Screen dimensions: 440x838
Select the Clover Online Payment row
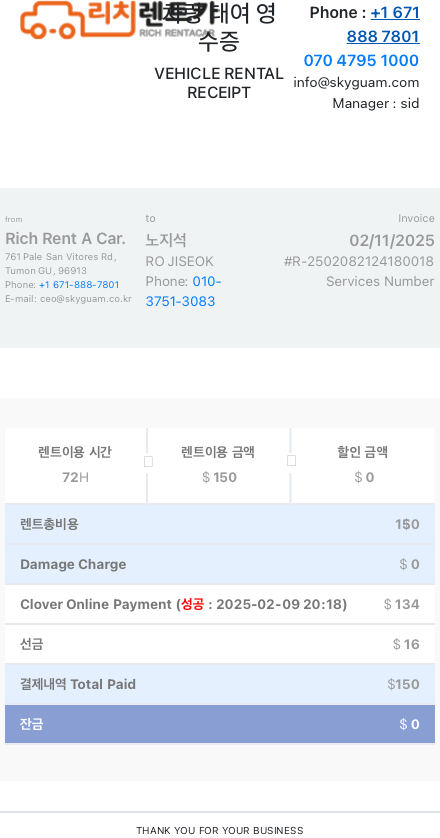coord(220,604)
